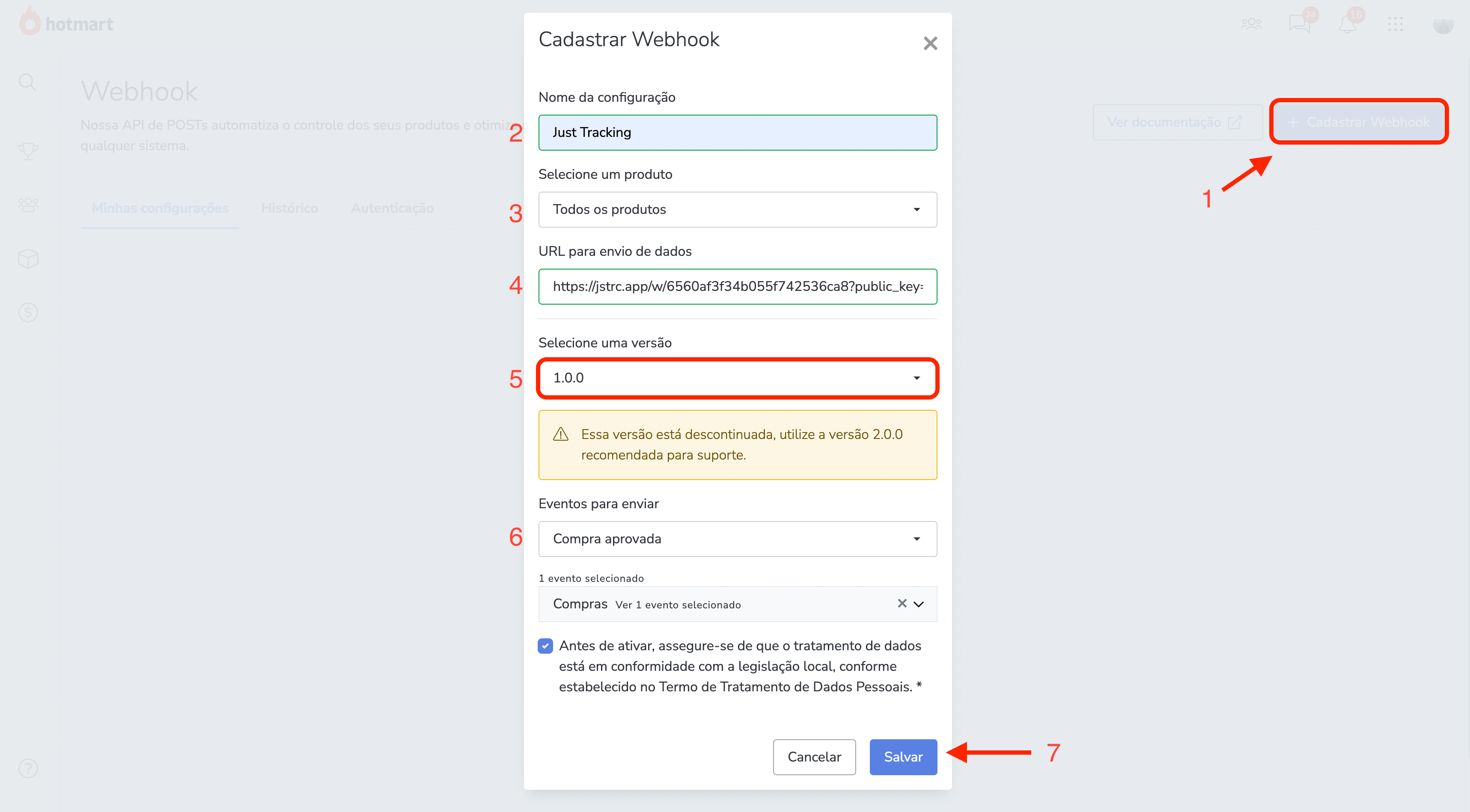Click 'Ver 1 evento selecionado' text
Image resolution: width=1470 pixels, height=812 pixels.
coord(678,605)
